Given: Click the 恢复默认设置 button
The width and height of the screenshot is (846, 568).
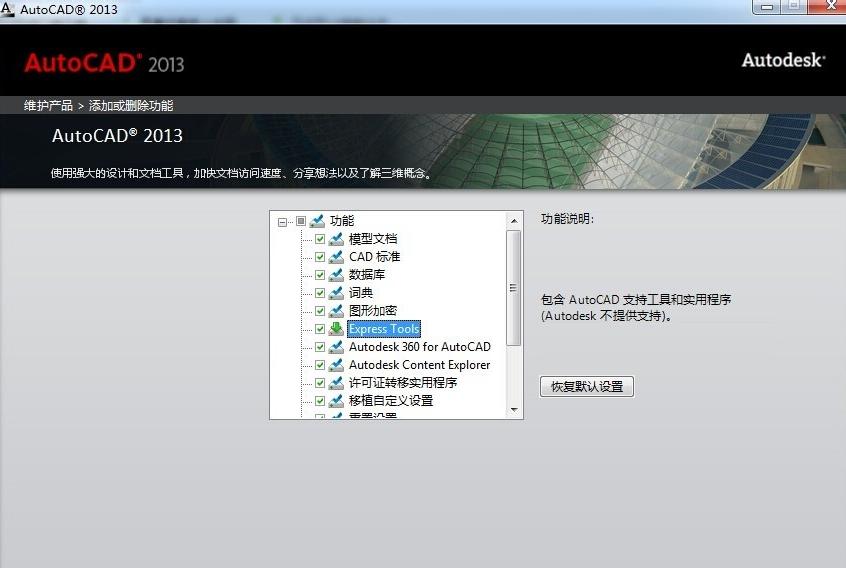Looking at the screenshot, I should click(586, 387).
